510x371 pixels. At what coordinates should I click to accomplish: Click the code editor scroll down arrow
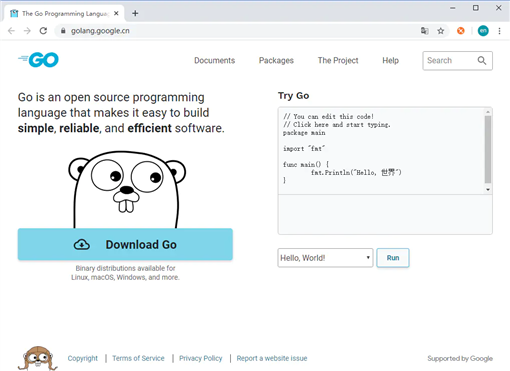488,190
